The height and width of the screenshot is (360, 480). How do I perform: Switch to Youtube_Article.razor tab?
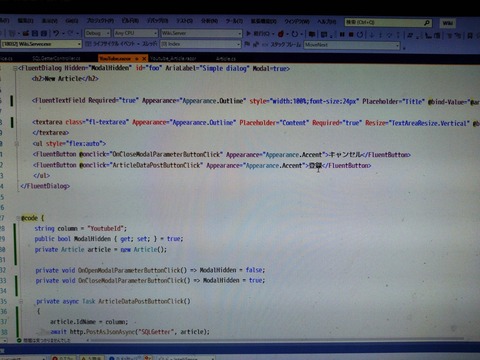click(x=173, y=59)
